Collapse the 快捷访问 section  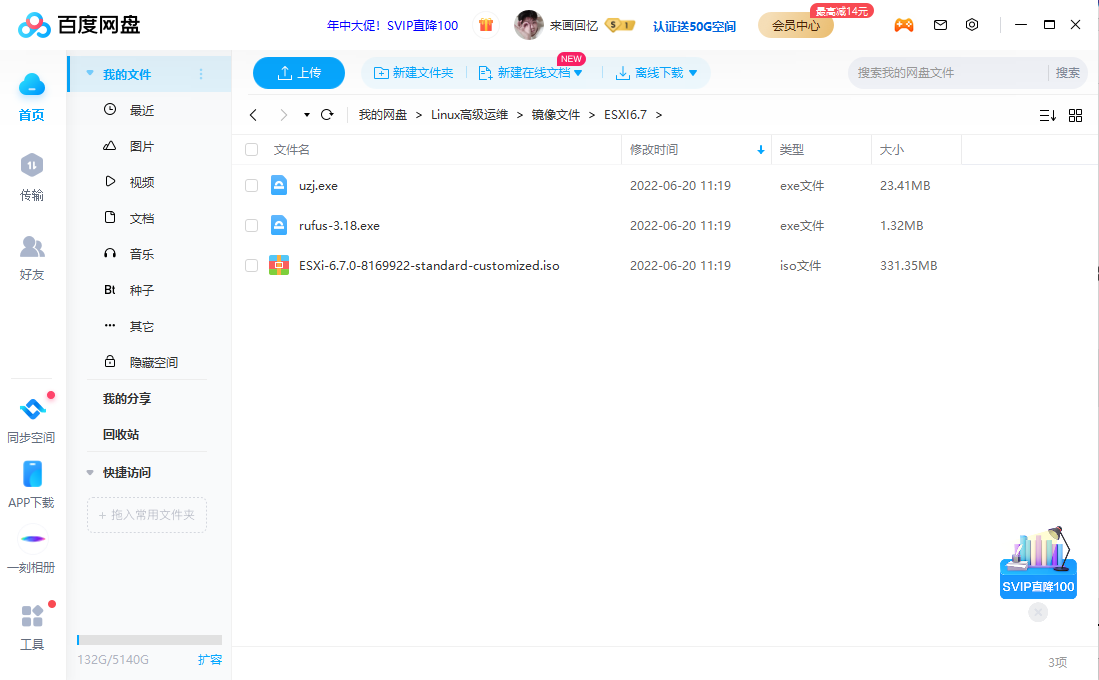[90, 472]
